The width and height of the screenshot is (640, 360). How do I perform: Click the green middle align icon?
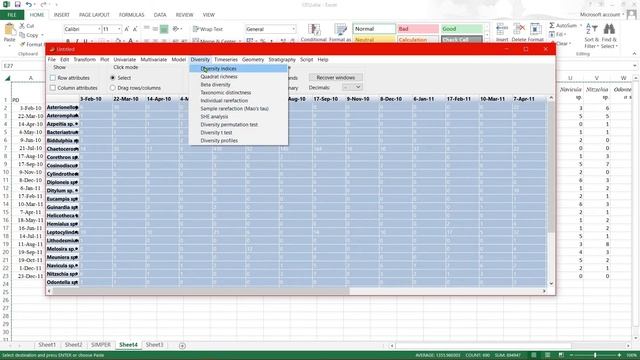point(164,29)
